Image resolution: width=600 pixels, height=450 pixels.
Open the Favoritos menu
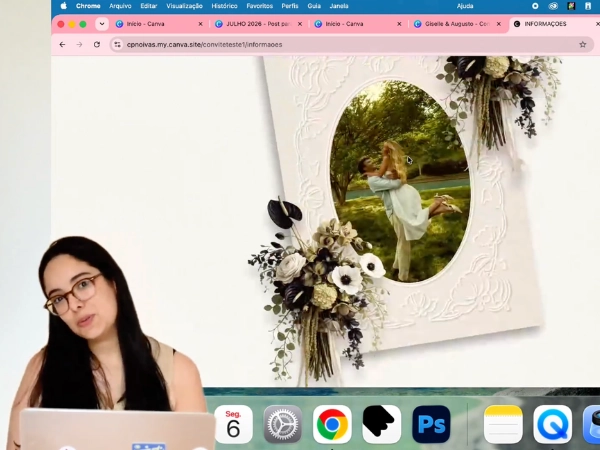tap(259, 6)
